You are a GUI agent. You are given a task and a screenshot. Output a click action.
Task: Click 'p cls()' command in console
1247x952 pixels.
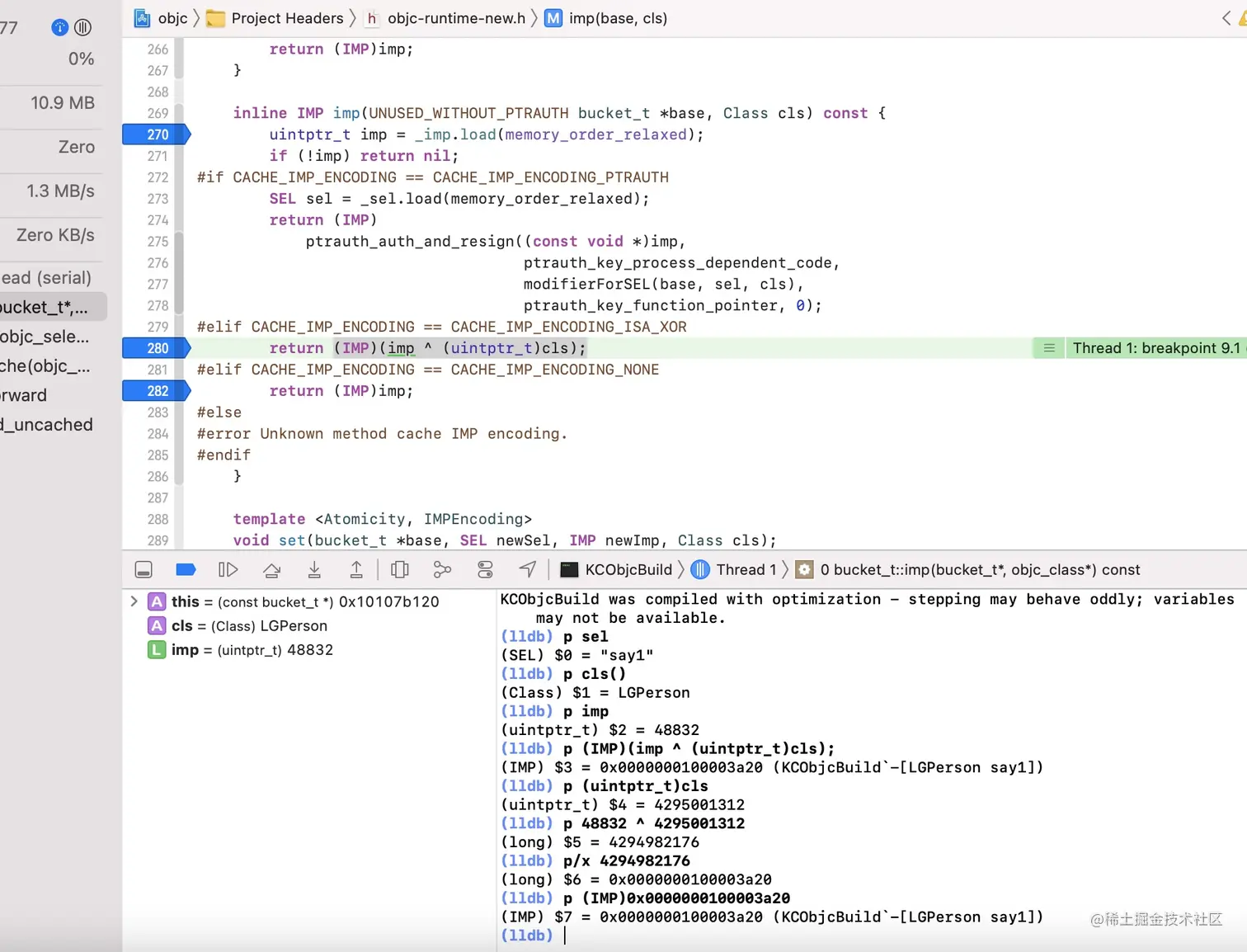(594, 674)
